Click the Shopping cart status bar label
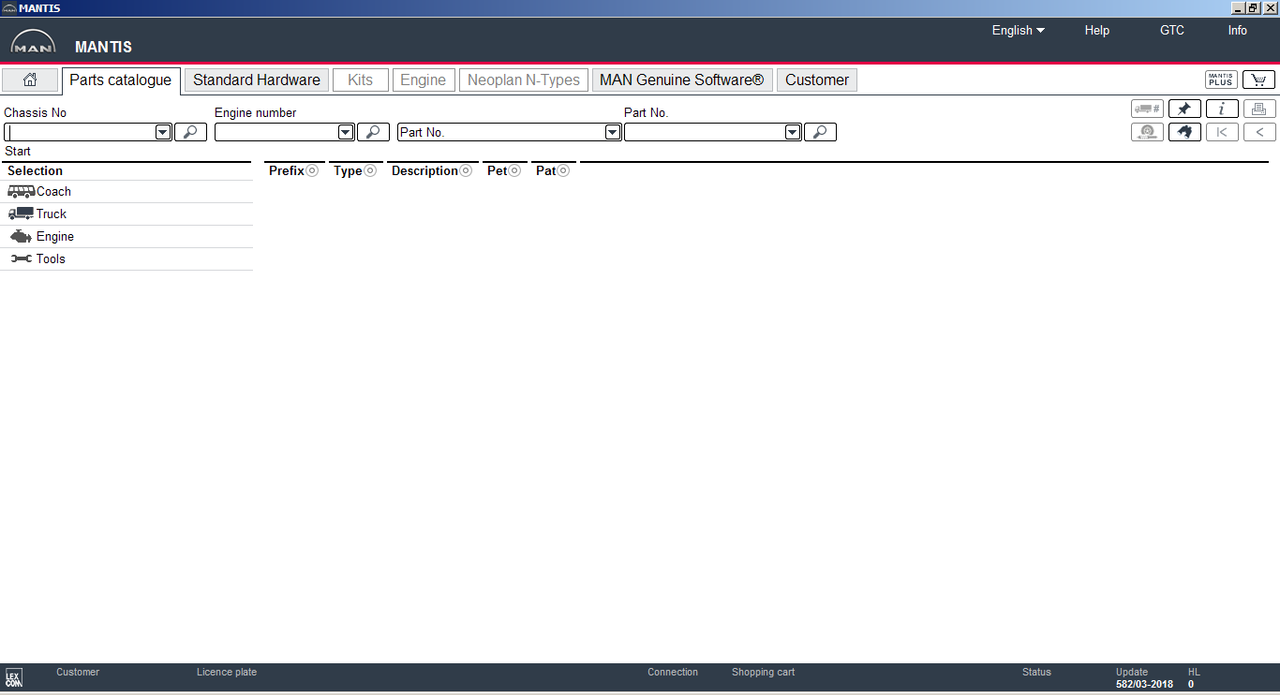 point(763,672)
